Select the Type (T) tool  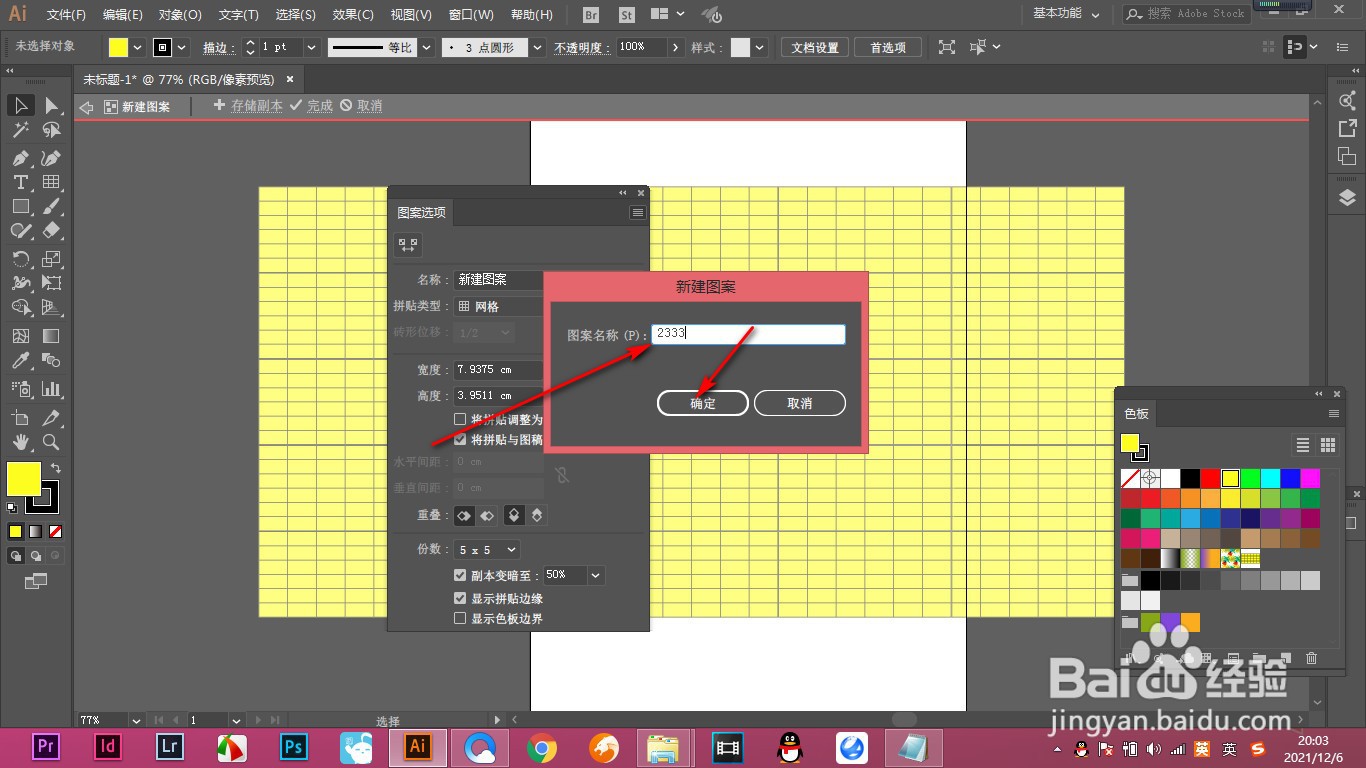[x=20, y=182]
